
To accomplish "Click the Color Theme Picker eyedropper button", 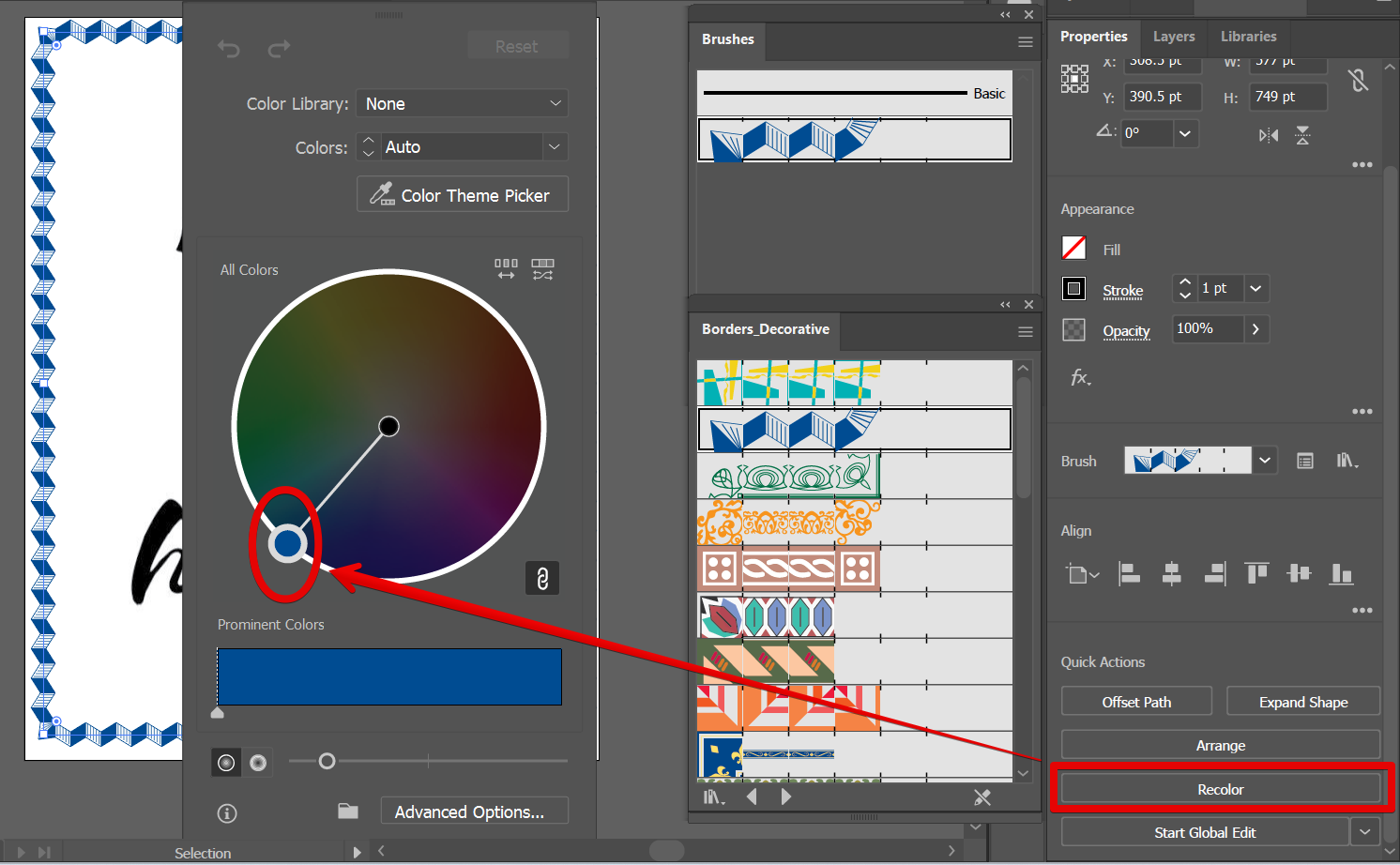I will coord(462,195).
